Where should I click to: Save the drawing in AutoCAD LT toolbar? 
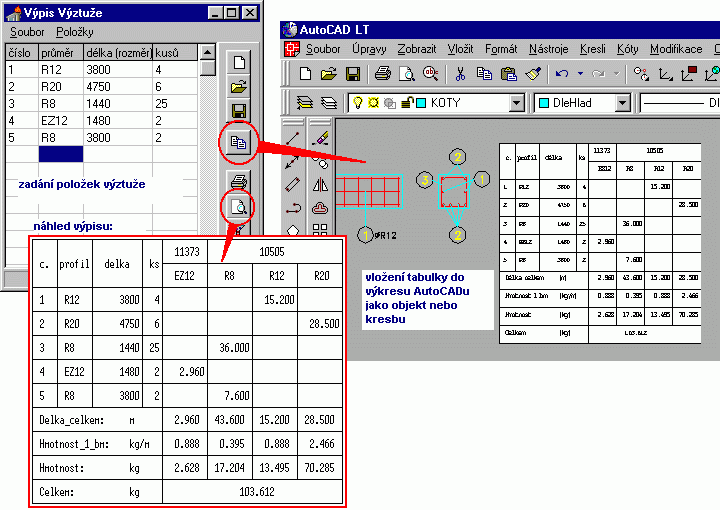coord(353,73)
